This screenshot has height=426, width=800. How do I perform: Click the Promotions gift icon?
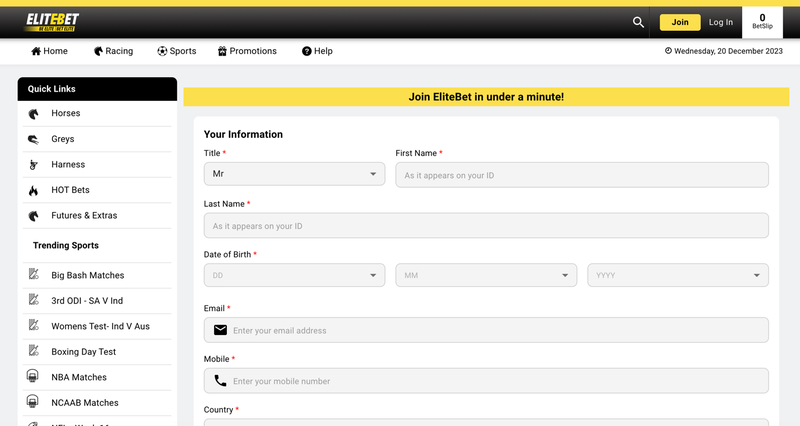point(222,51)
